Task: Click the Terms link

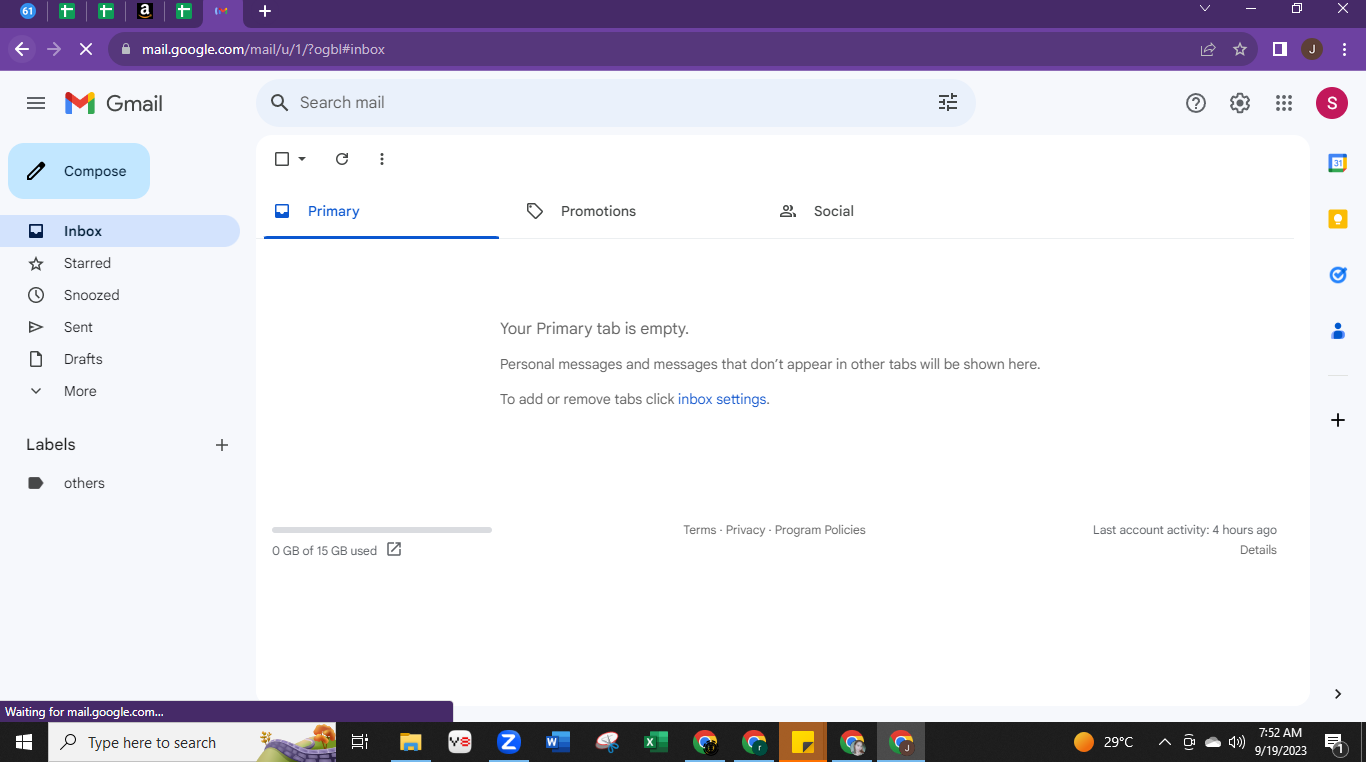Action: click(x=700, y=530)
